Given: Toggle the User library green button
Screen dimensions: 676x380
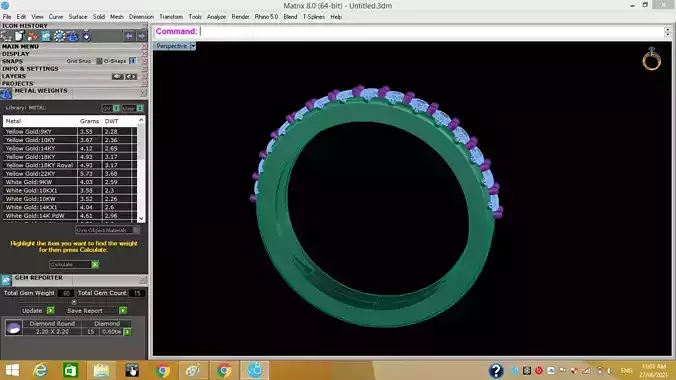Looking at the screenshot, I should pyautogui.click(x=140, y=108).
